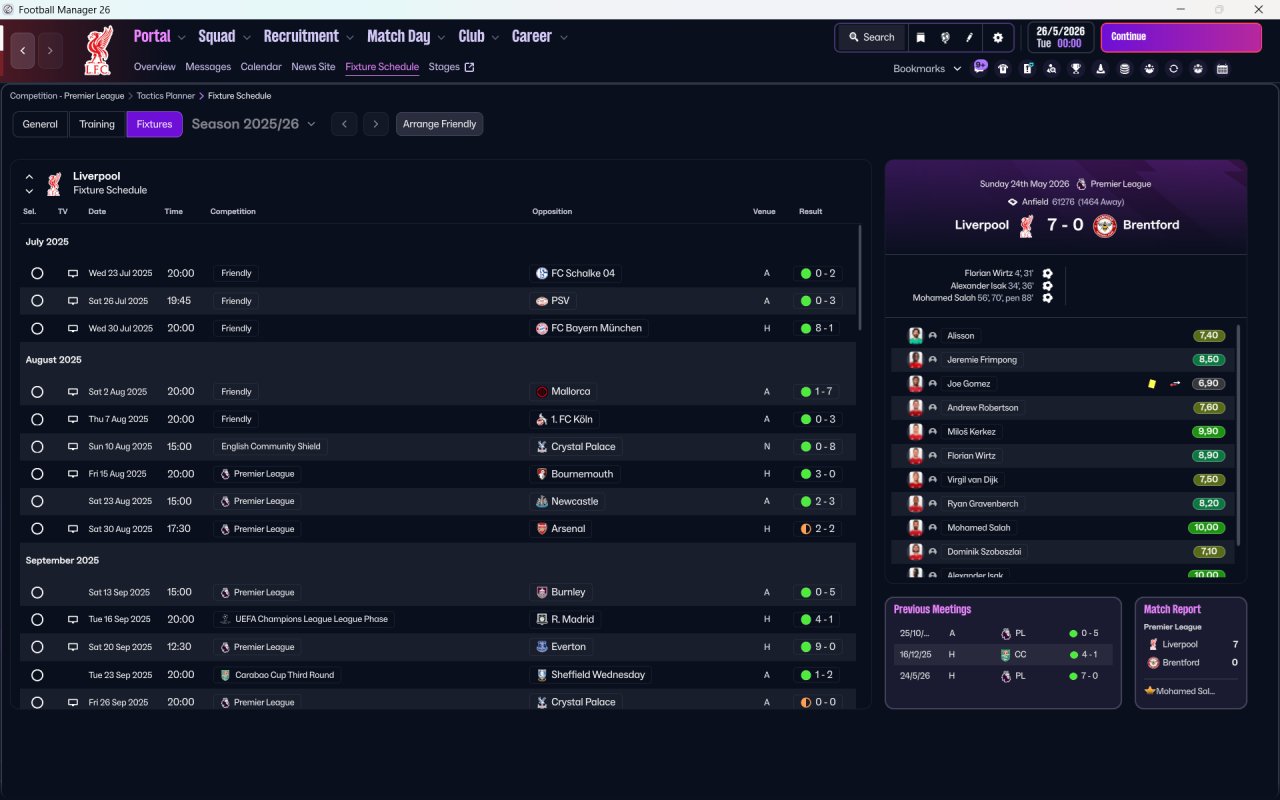Expand the Recruitment menu chevron
Viewport: 1280px width, 800px height.
point(350,38)
